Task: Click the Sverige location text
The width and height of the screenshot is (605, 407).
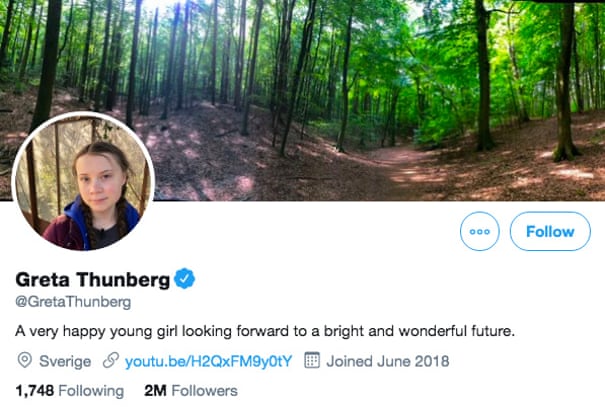Action: (x=66, y=361)
